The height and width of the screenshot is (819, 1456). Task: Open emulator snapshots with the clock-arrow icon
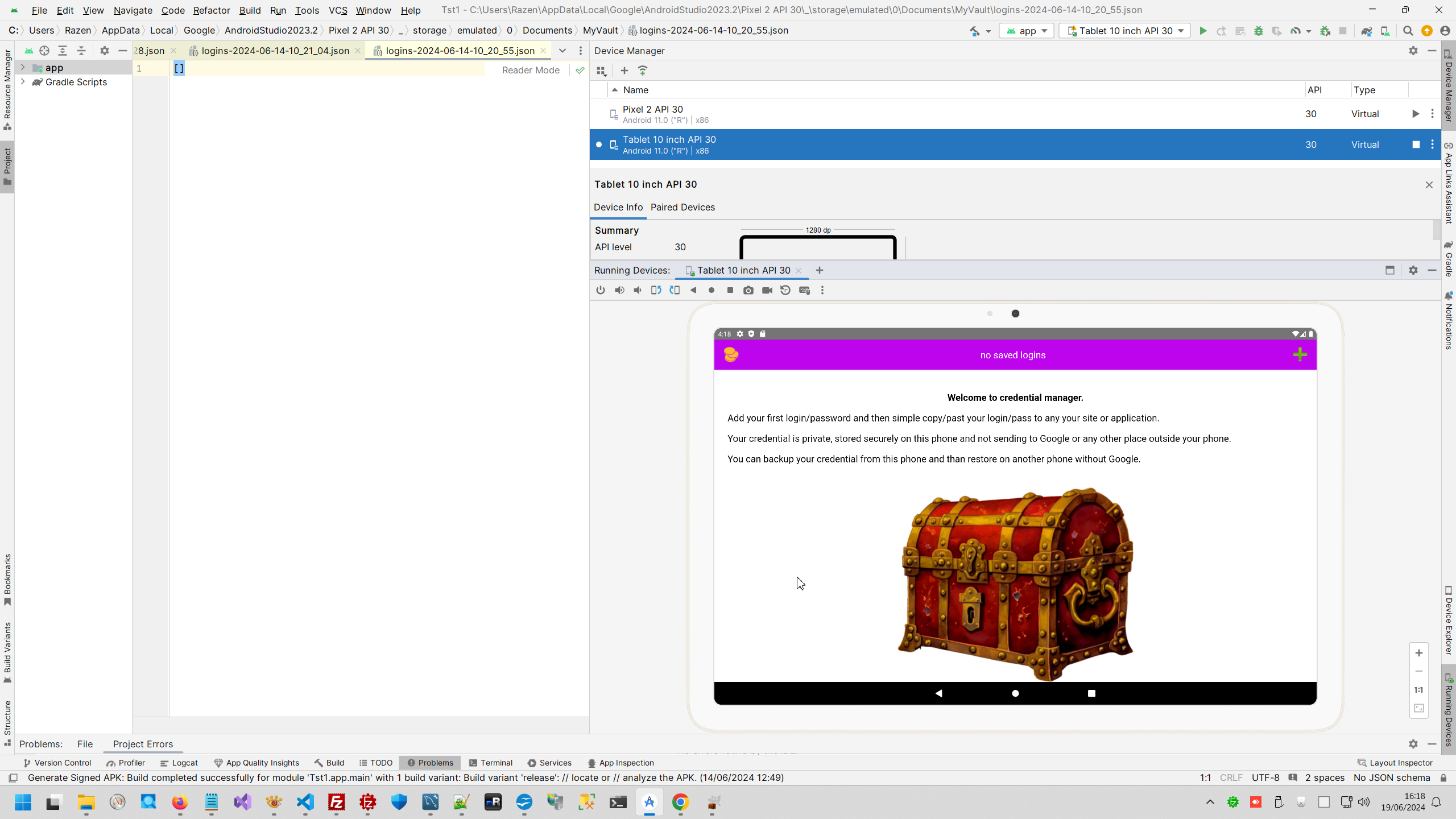(785, 290)
